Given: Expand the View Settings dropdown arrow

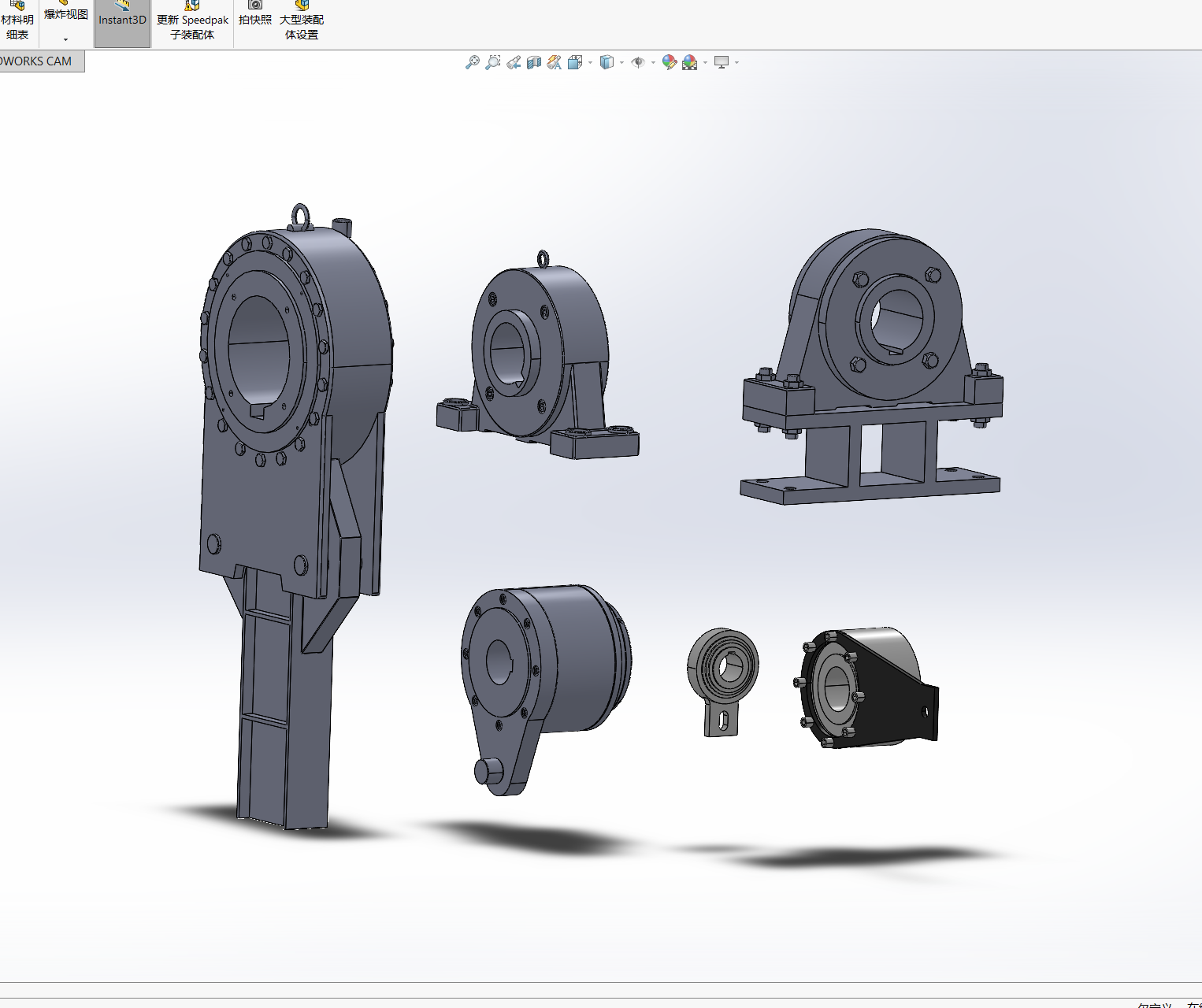Looking at the screenshot, I should point(736,62).
